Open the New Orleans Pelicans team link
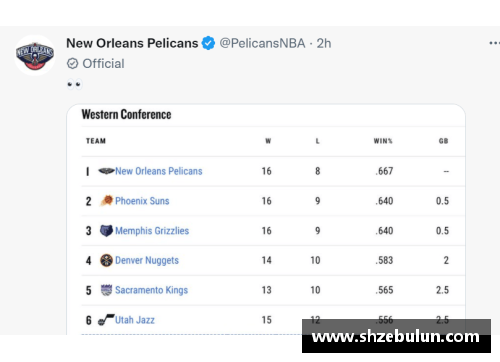 [x=159, y=171]
